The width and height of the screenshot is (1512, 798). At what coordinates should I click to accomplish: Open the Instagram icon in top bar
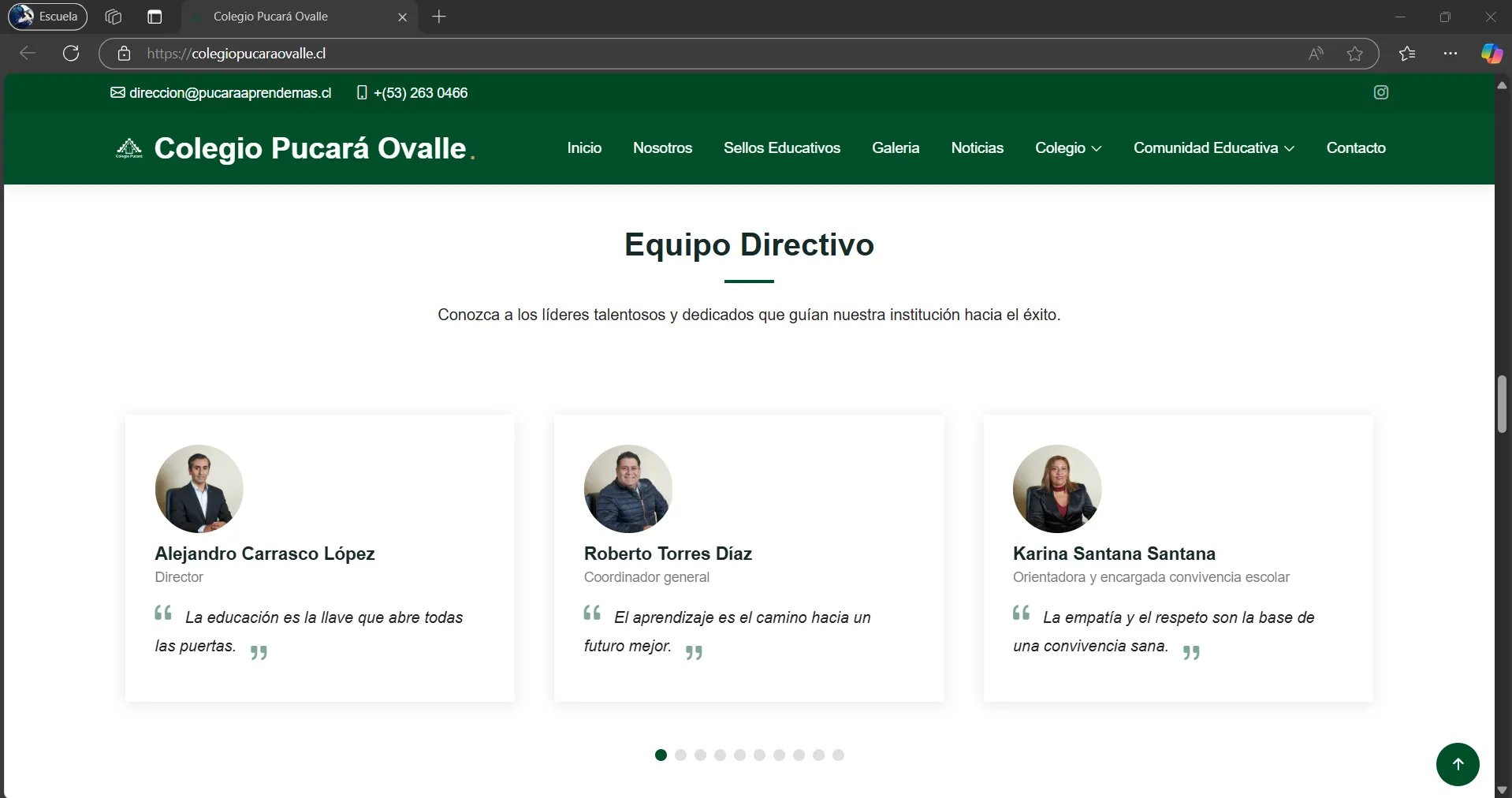1380,92
